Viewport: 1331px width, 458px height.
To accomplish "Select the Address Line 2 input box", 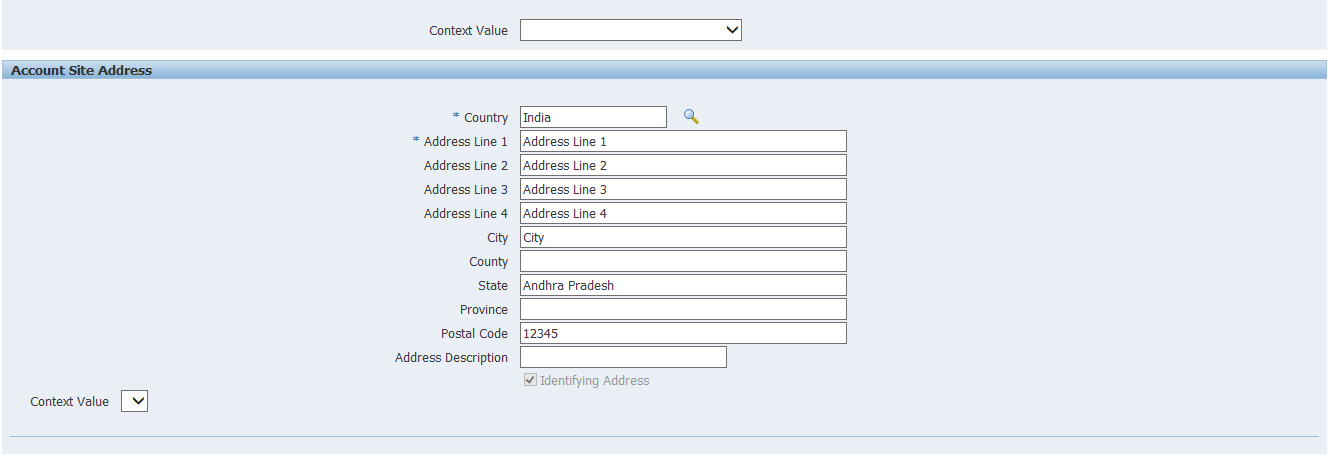I will click(x=683, y=165).
